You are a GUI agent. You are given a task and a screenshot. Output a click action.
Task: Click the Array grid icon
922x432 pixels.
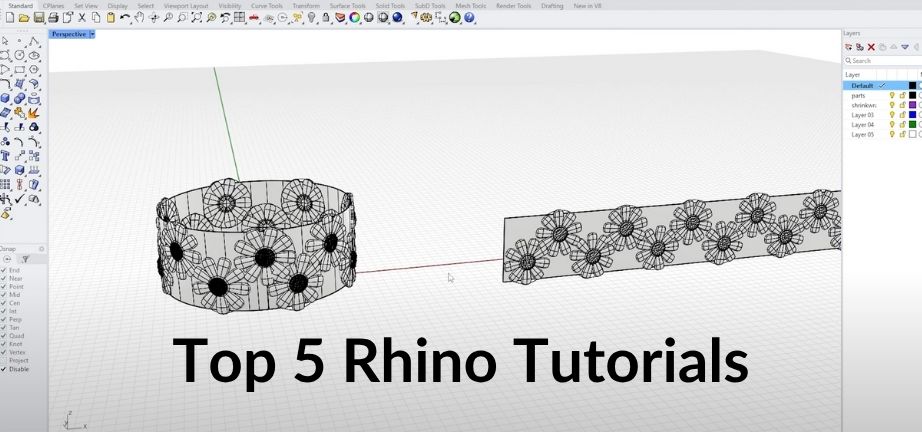tap(5, 185)
